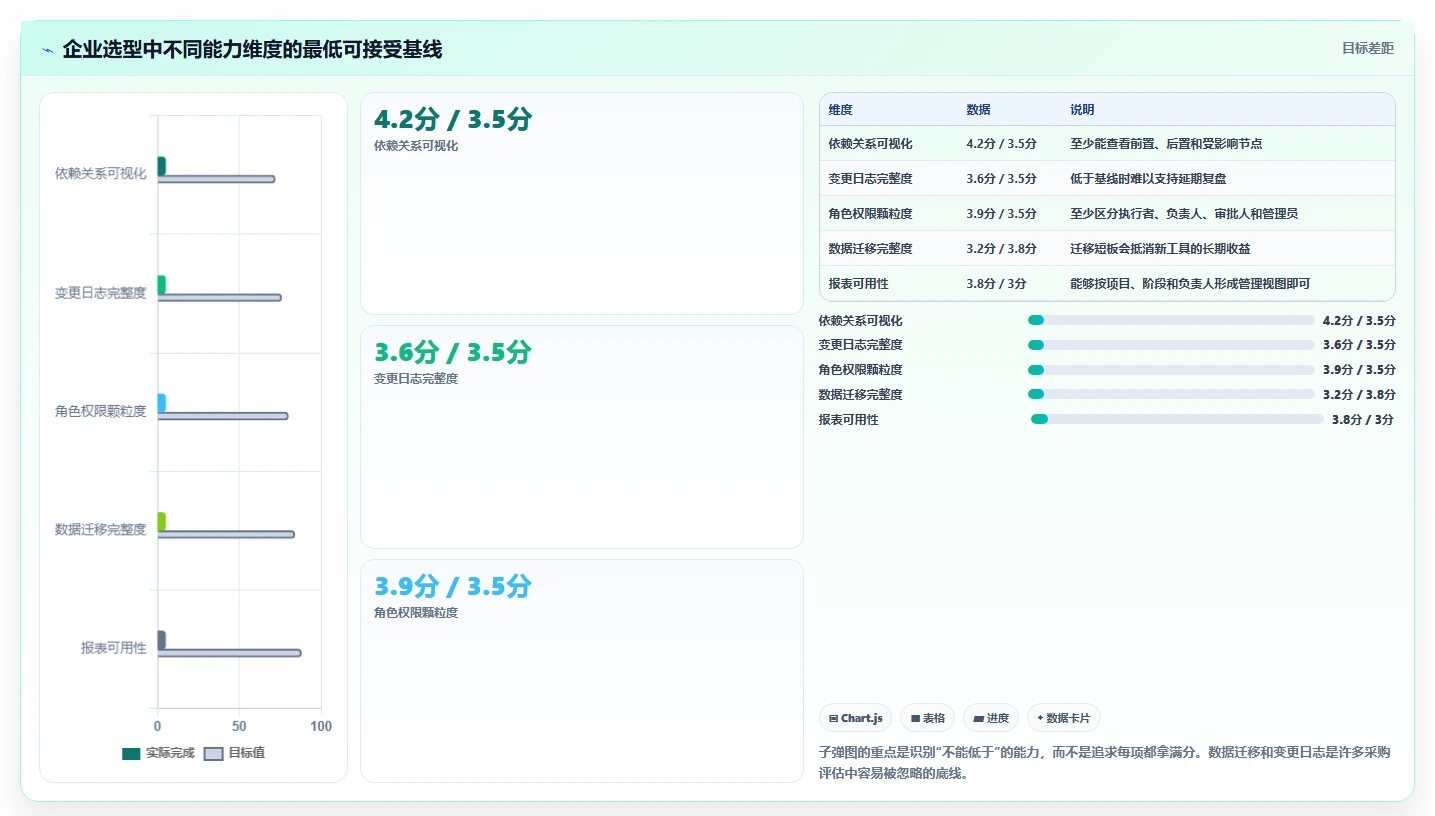Click the note 至少区分执行者、负责人、审批人和管理员

tap(1184, 213)
